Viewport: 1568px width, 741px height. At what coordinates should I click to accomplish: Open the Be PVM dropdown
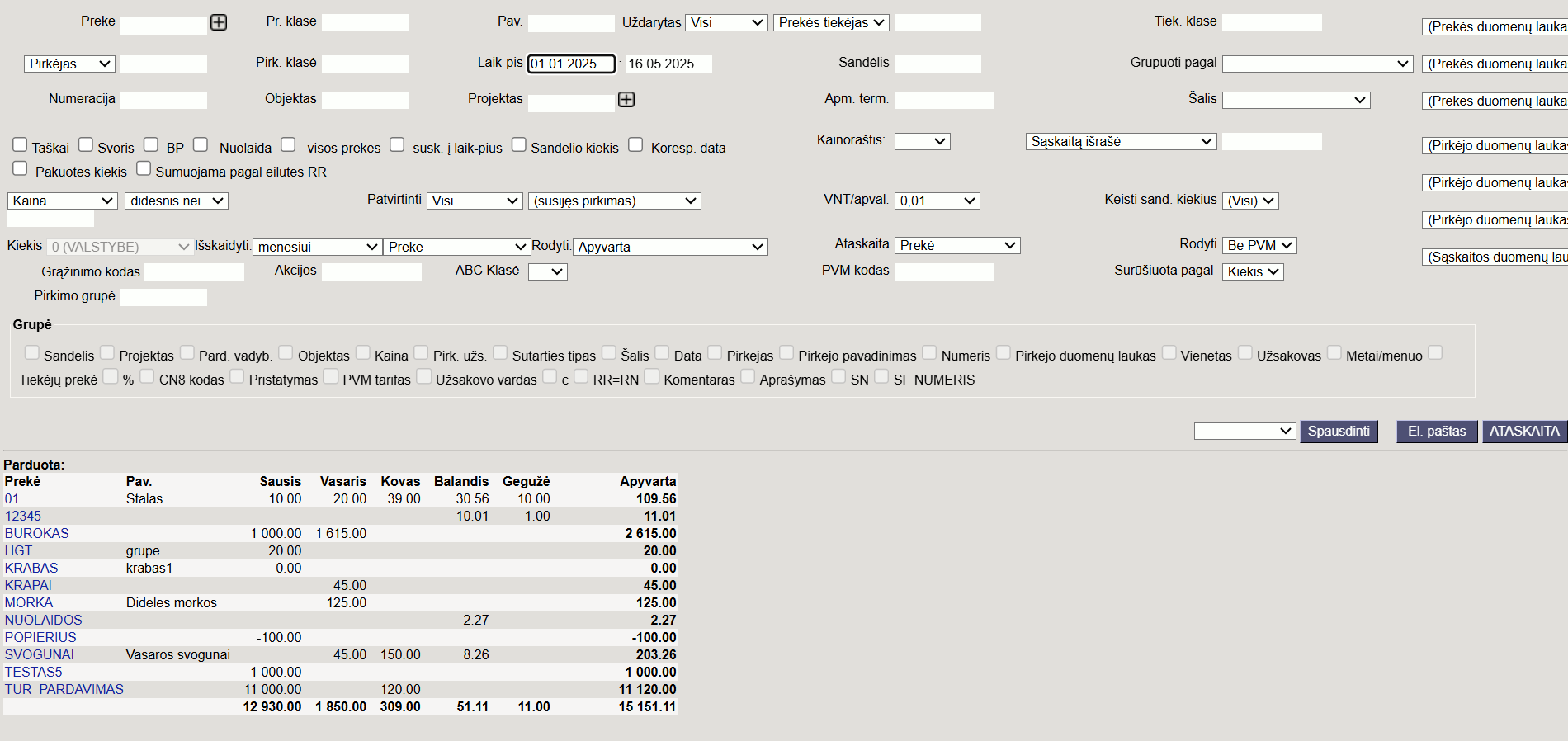(1259, 245)
